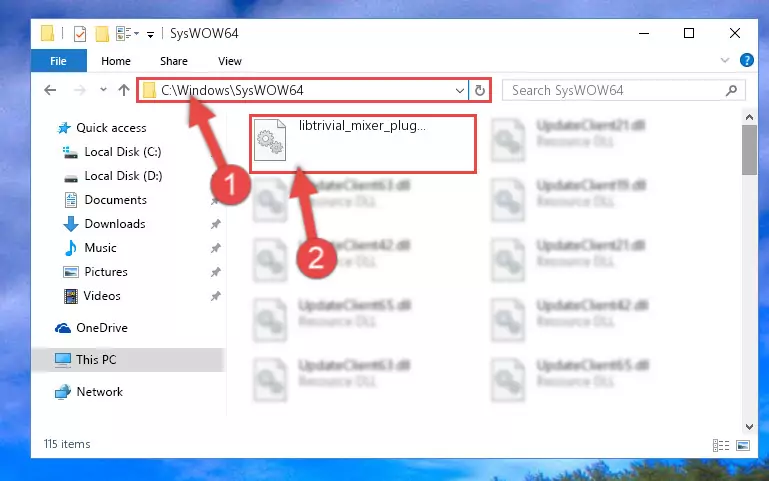
Task: Select Quick access in navigation pane
Action: tap(111, 128)
